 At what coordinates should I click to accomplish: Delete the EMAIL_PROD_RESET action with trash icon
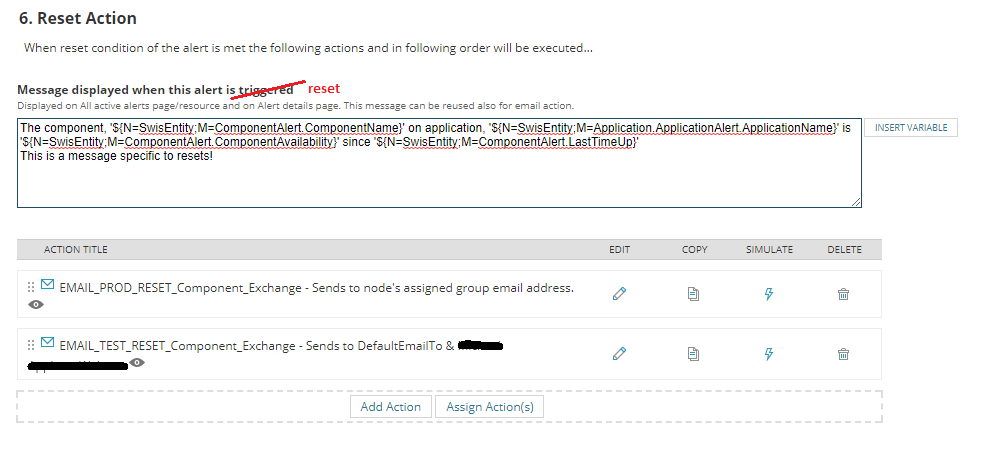coord(843,293)
